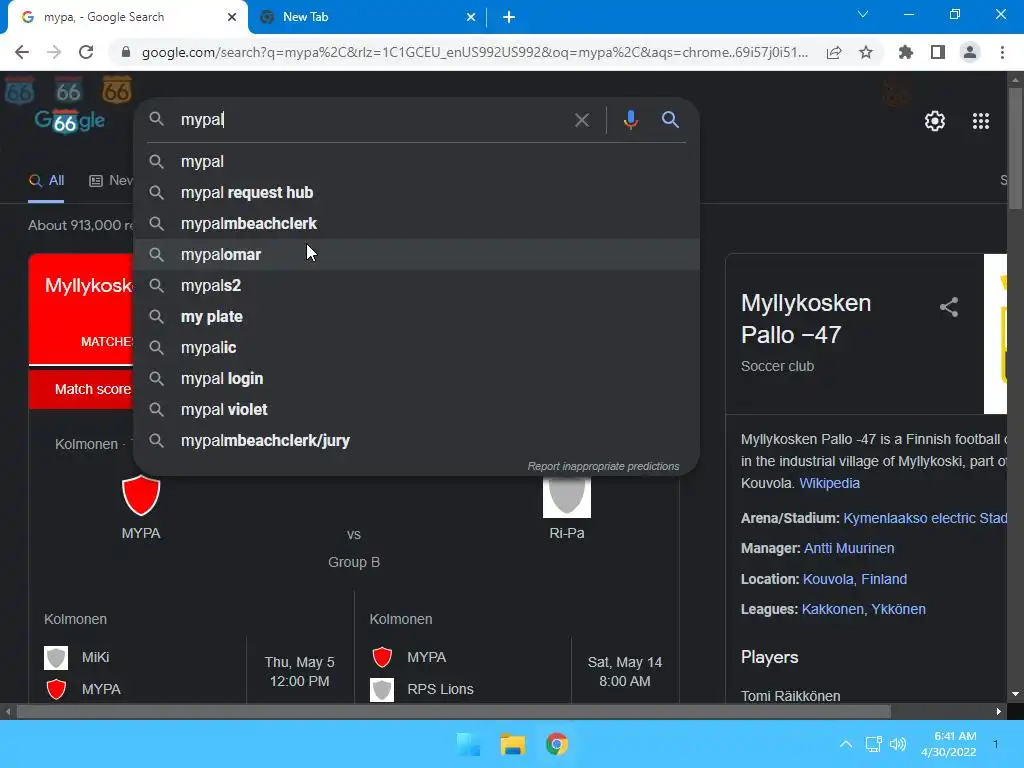
Task: Click Report inappropriate predictions
Action: click(603, 466)
